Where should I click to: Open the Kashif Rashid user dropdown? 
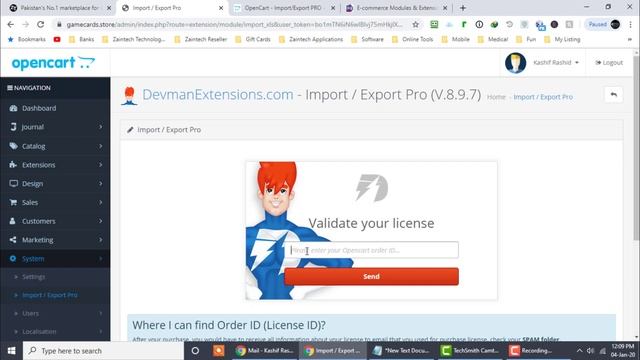(x=556, y=62)
